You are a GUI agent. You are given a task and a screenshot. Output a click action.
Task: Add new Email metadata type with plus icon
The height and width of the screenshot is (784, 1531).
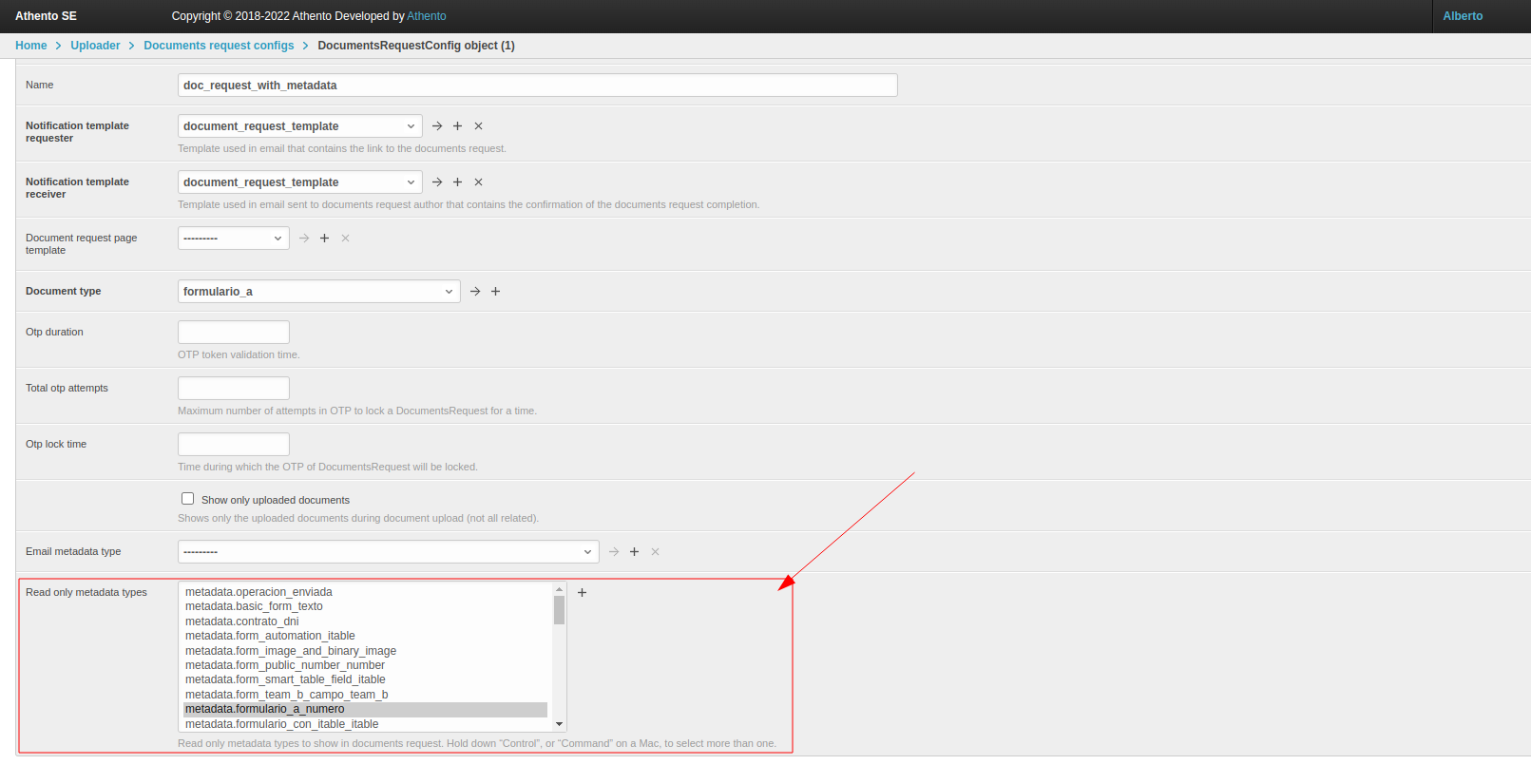coord(634,552)
